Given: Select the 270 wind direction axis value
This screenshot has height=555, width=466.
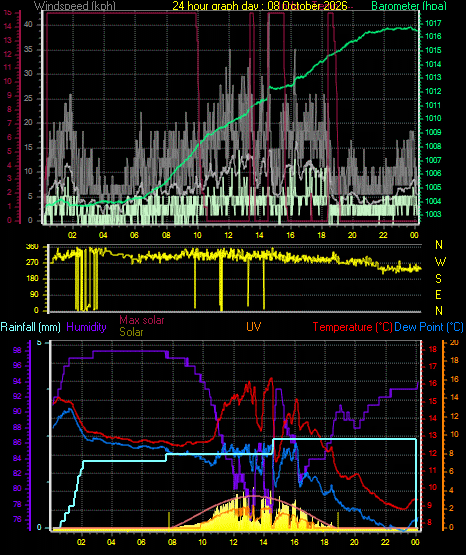Looking at the screenshot, I should (x=32, y=263).
